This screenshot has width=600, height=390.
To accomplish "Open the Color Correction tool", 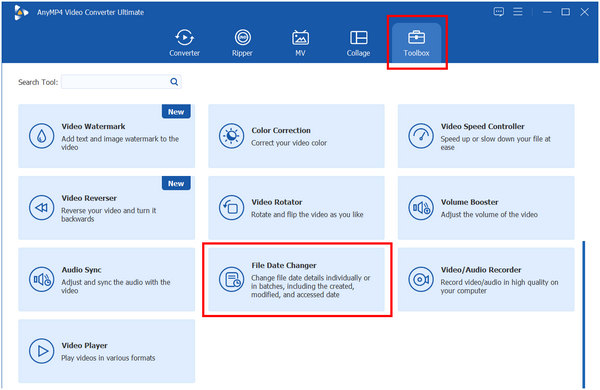I will click(296, 136).
